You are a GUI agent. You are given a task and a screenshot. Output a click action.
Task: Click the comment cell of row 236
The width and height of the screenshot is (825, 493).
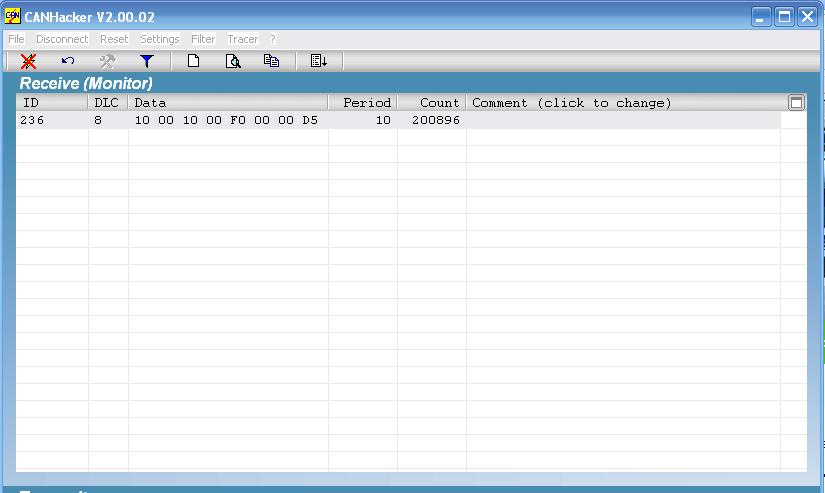point(623,120)
